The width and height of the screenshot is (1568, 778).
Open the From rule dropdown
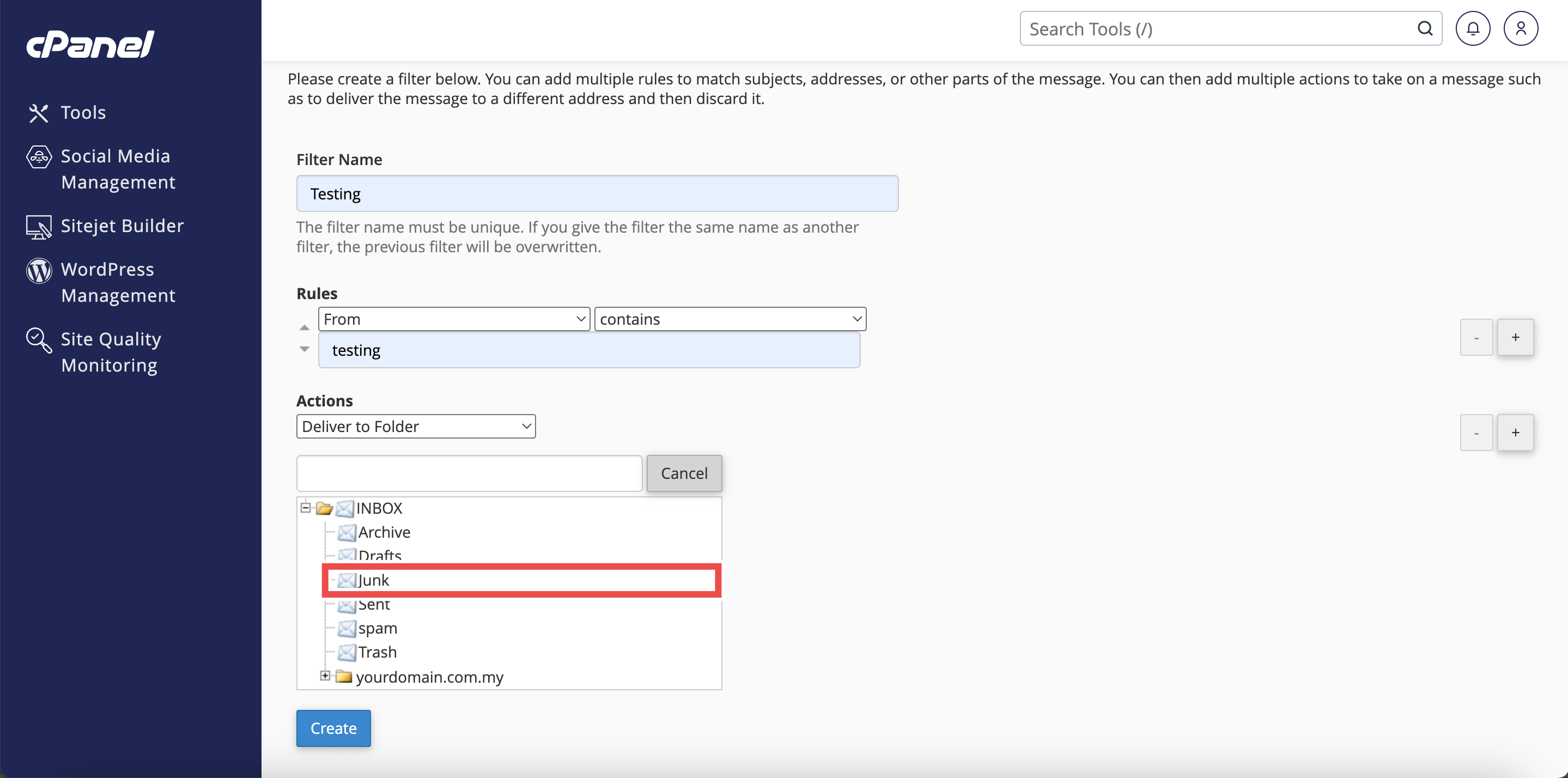pyautogui.click(x=453, y=319)
